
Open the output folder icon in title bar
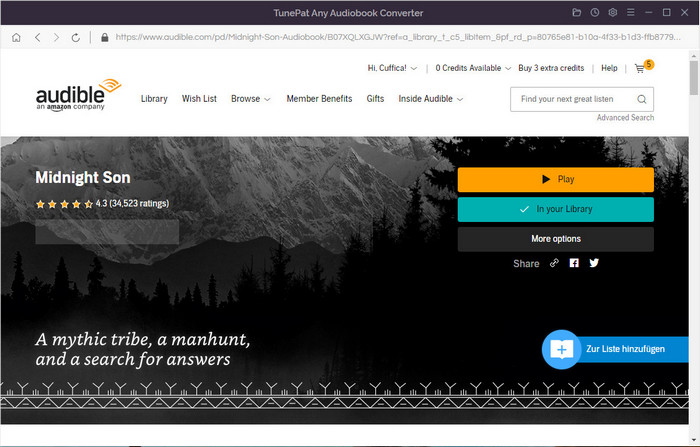coord(577,13)
